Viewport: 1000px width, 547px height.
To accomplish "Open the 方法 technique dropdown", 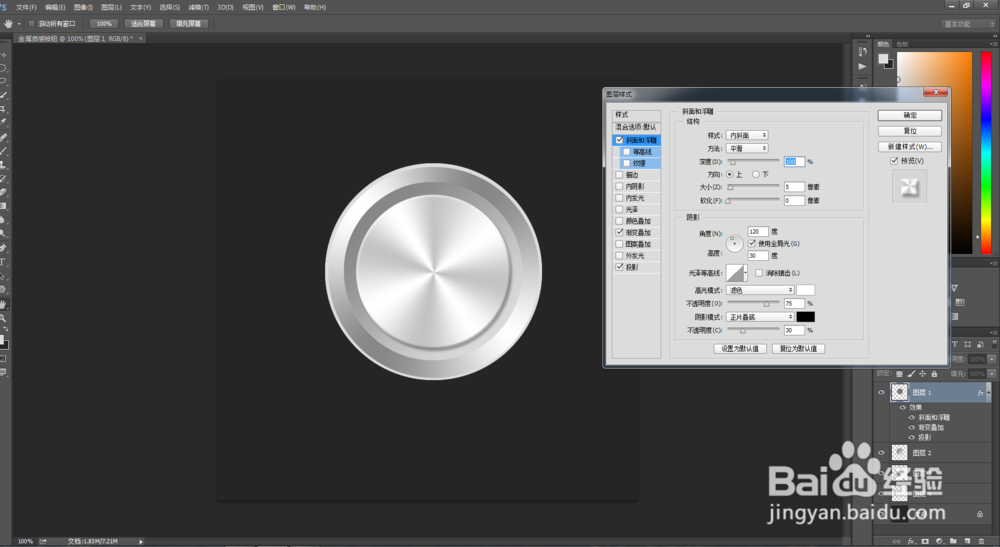I will click(x=747, y=149).
